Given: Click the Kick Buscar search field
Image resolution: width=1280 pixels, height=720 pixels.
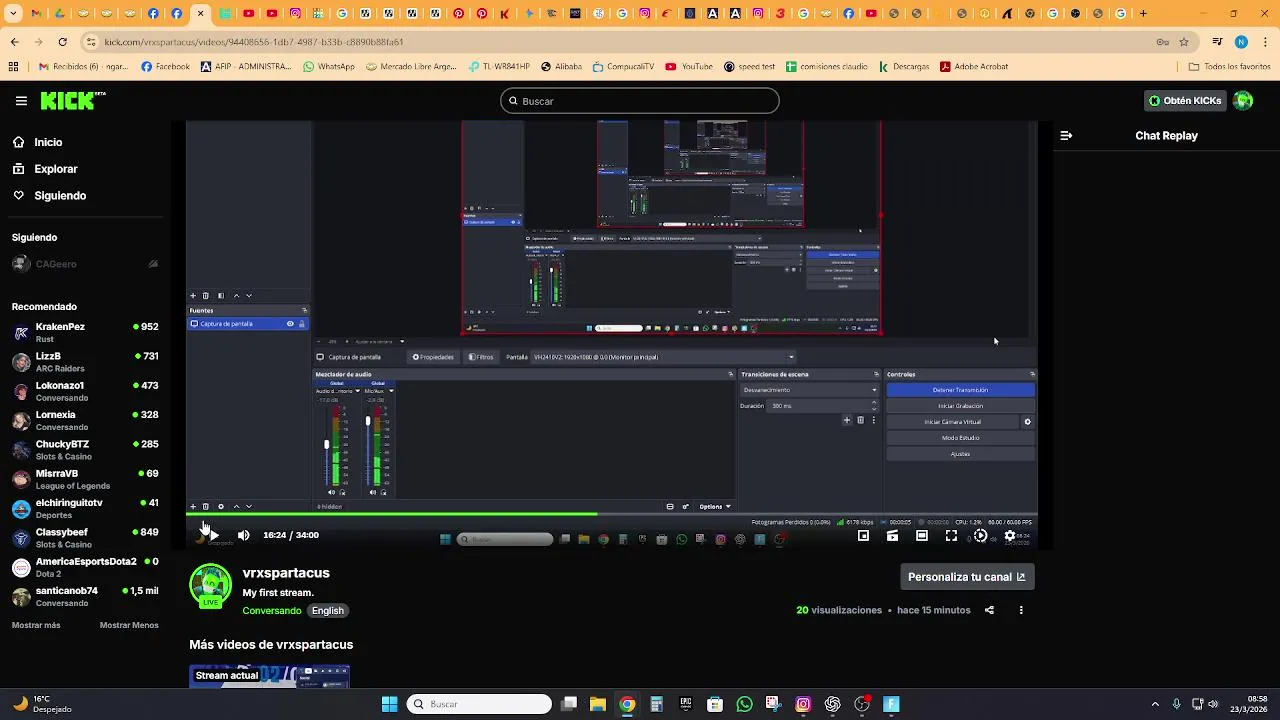Looking at the screenshot, I should [640, 101].
